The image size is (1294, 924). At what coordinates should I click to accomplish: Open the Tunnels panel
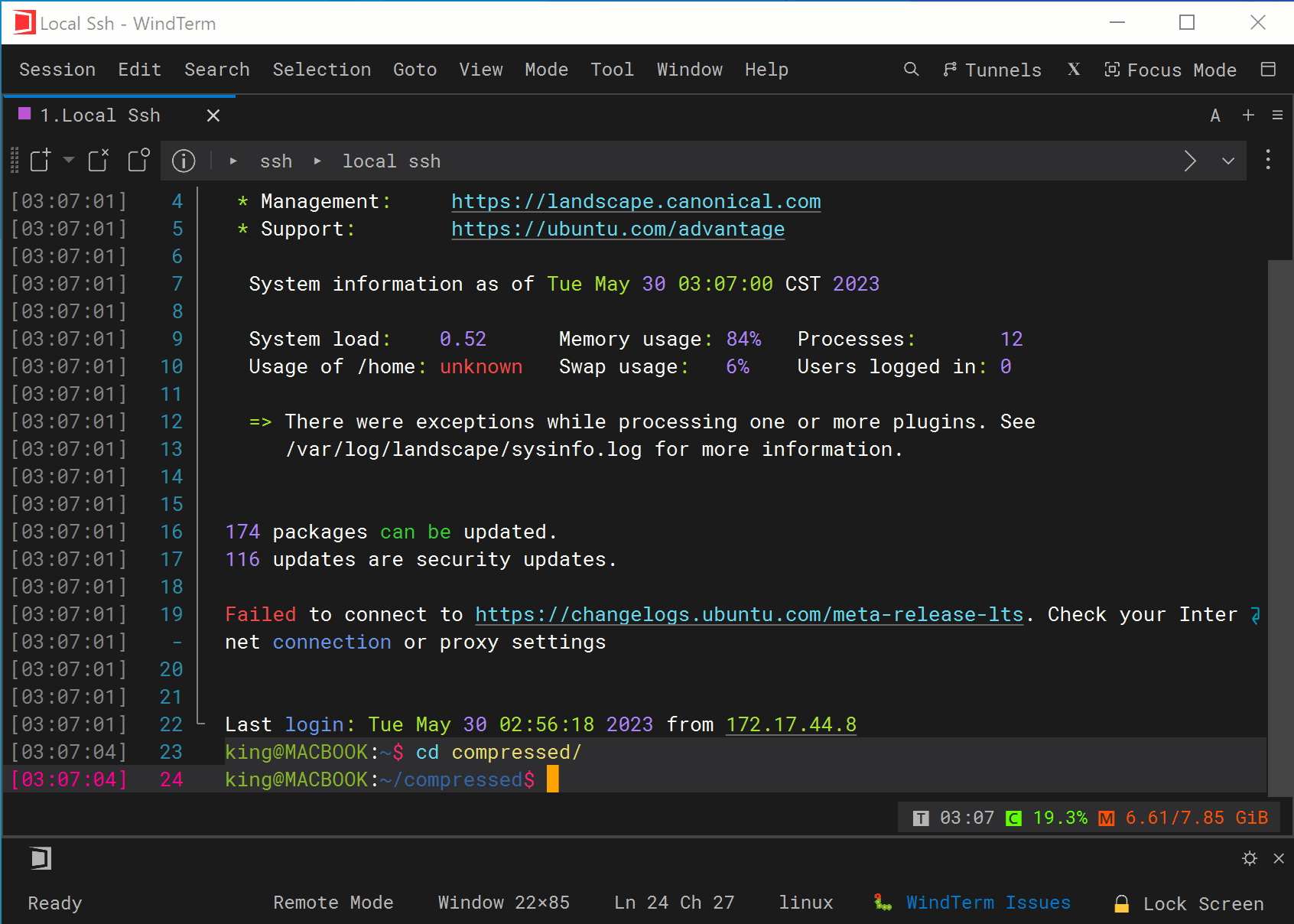992,70
